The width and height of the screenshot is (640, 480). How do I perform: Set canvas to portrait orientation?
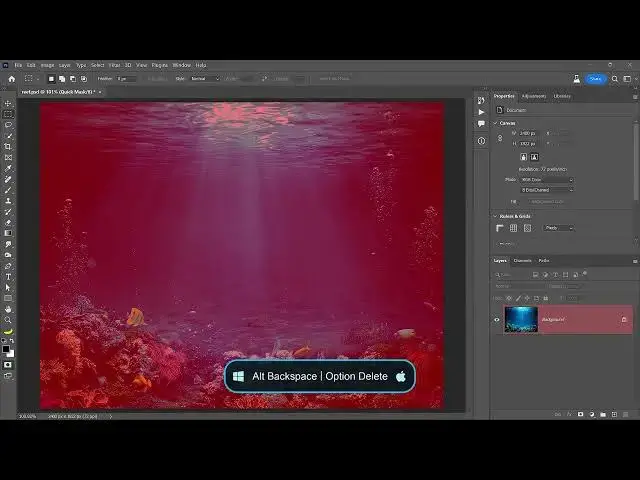click(x=524, y=157)
